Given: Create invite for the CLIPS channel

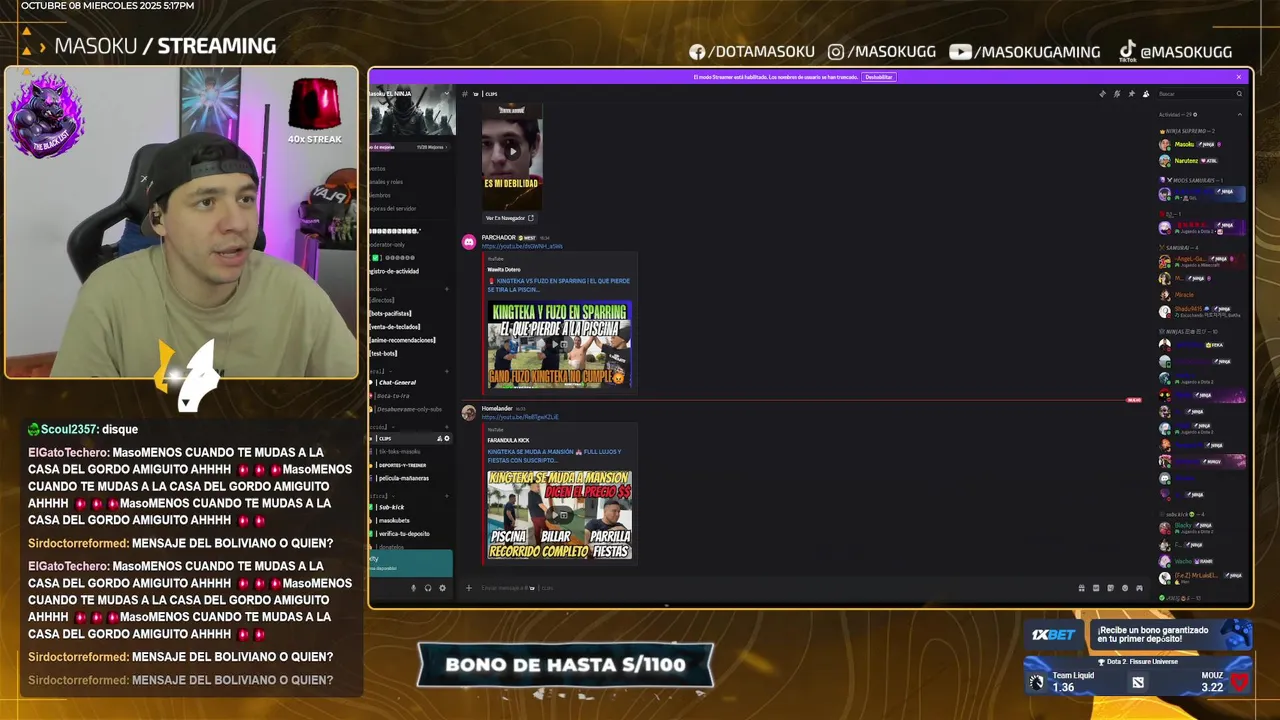Looking at the screenshot, I should (x=439, y=438).
